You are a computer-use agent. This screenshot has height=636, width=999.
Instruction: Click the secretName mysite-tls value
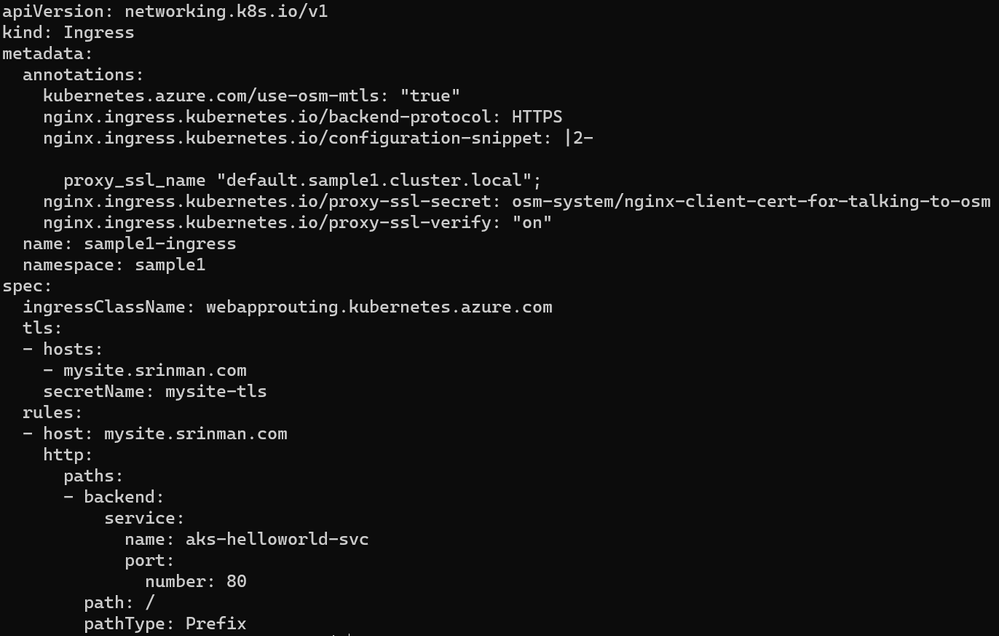(x=216, y=391)
